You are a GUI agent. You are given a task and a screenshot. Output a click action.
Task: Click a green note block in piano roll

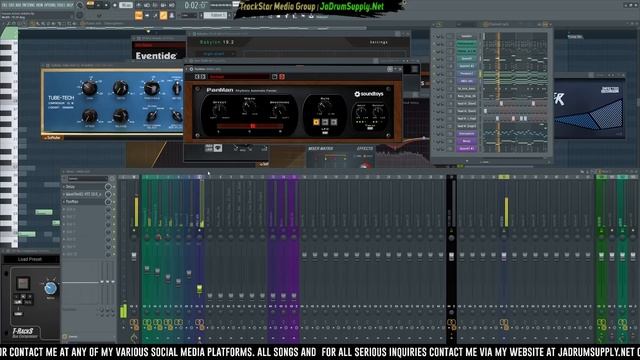[44, 212]
